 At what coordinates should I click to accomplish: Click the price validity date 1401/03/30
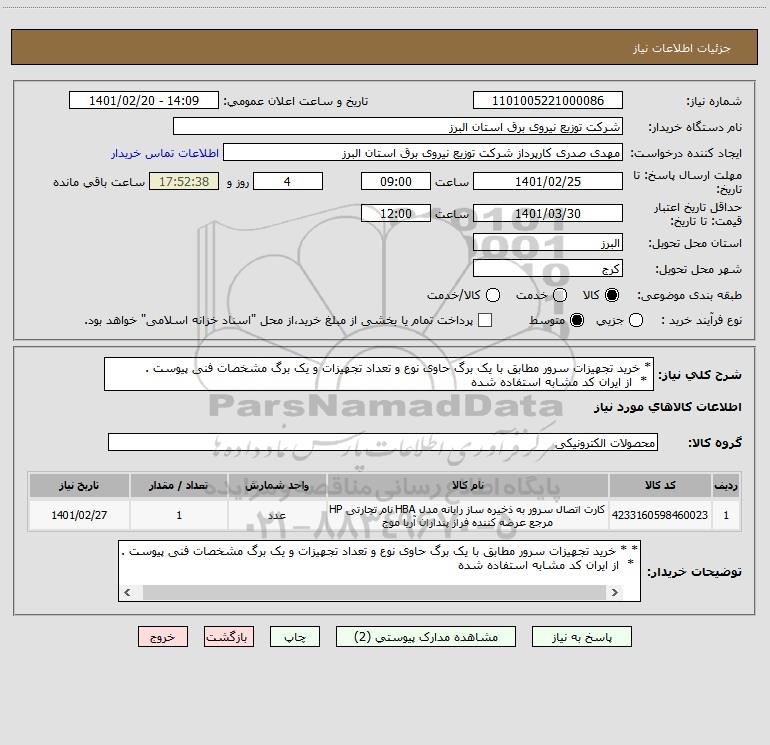click(548, 213)
